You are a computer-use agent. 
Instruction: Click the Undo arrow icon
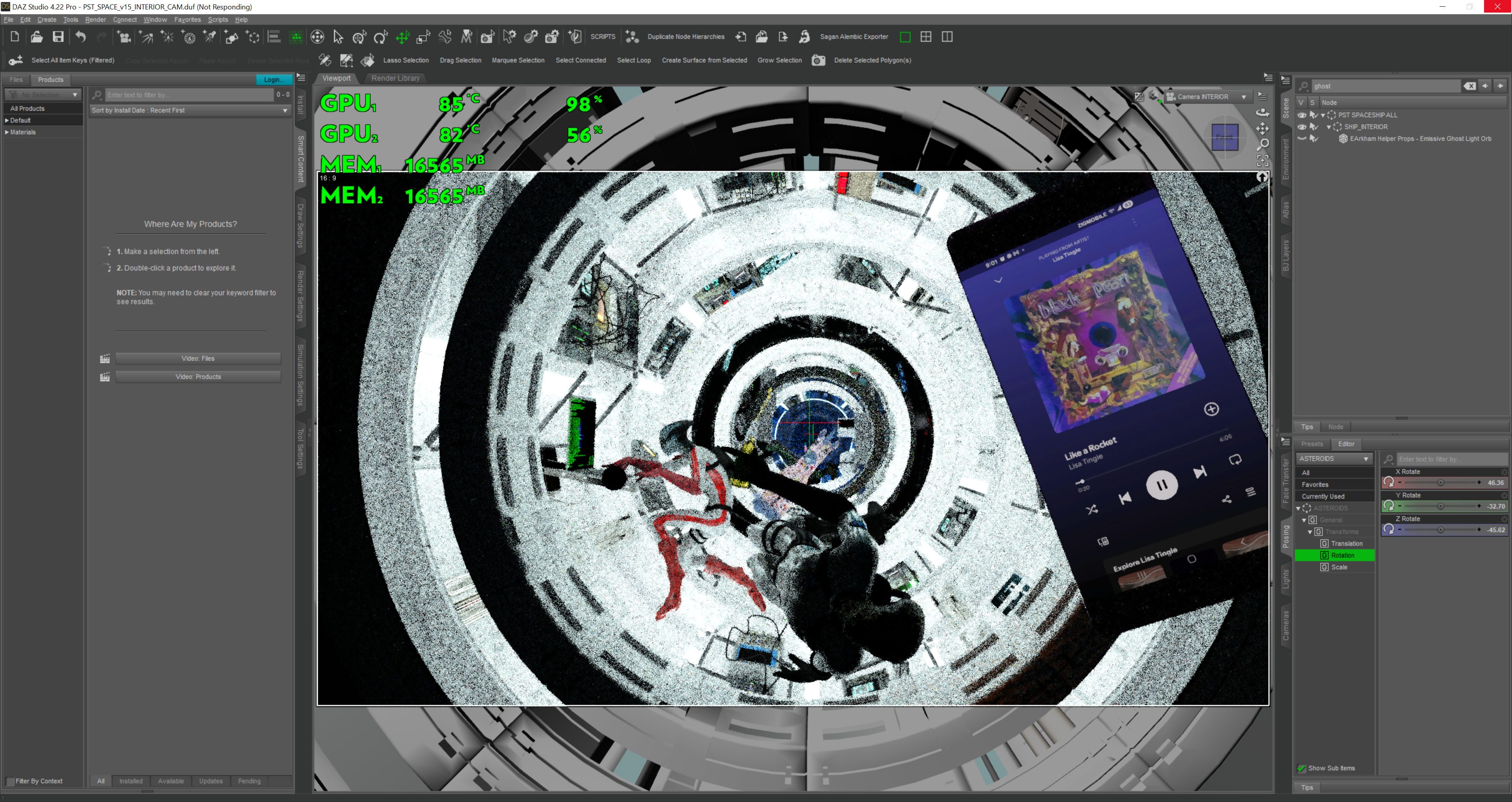(x=80, y=37)
